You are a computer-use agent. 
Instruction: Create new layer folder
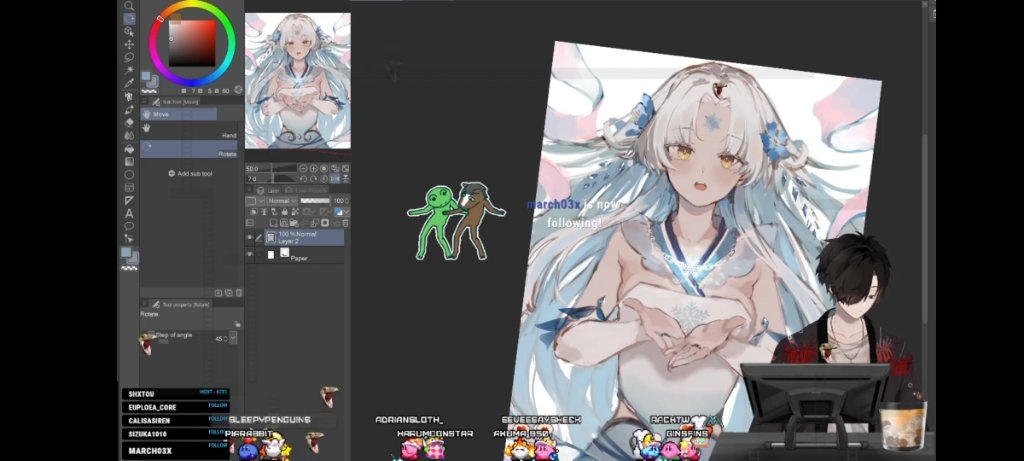293,223
